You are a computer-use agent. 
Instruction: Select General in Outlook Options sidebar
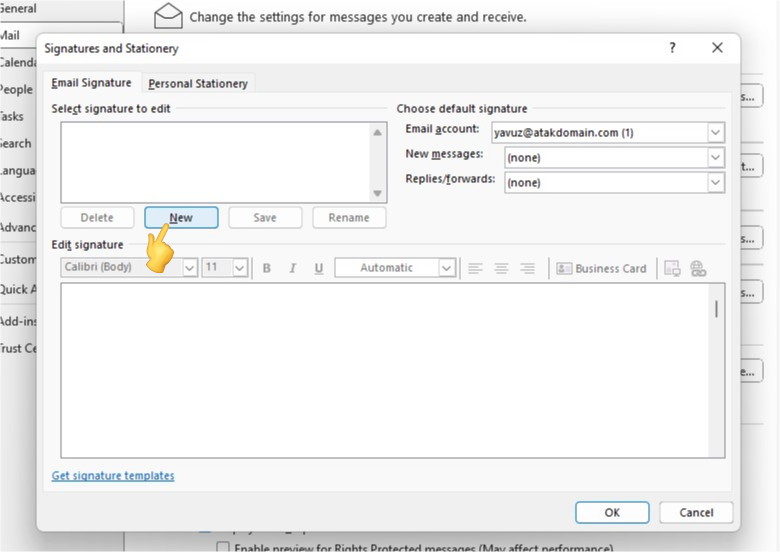click(18, 8)
